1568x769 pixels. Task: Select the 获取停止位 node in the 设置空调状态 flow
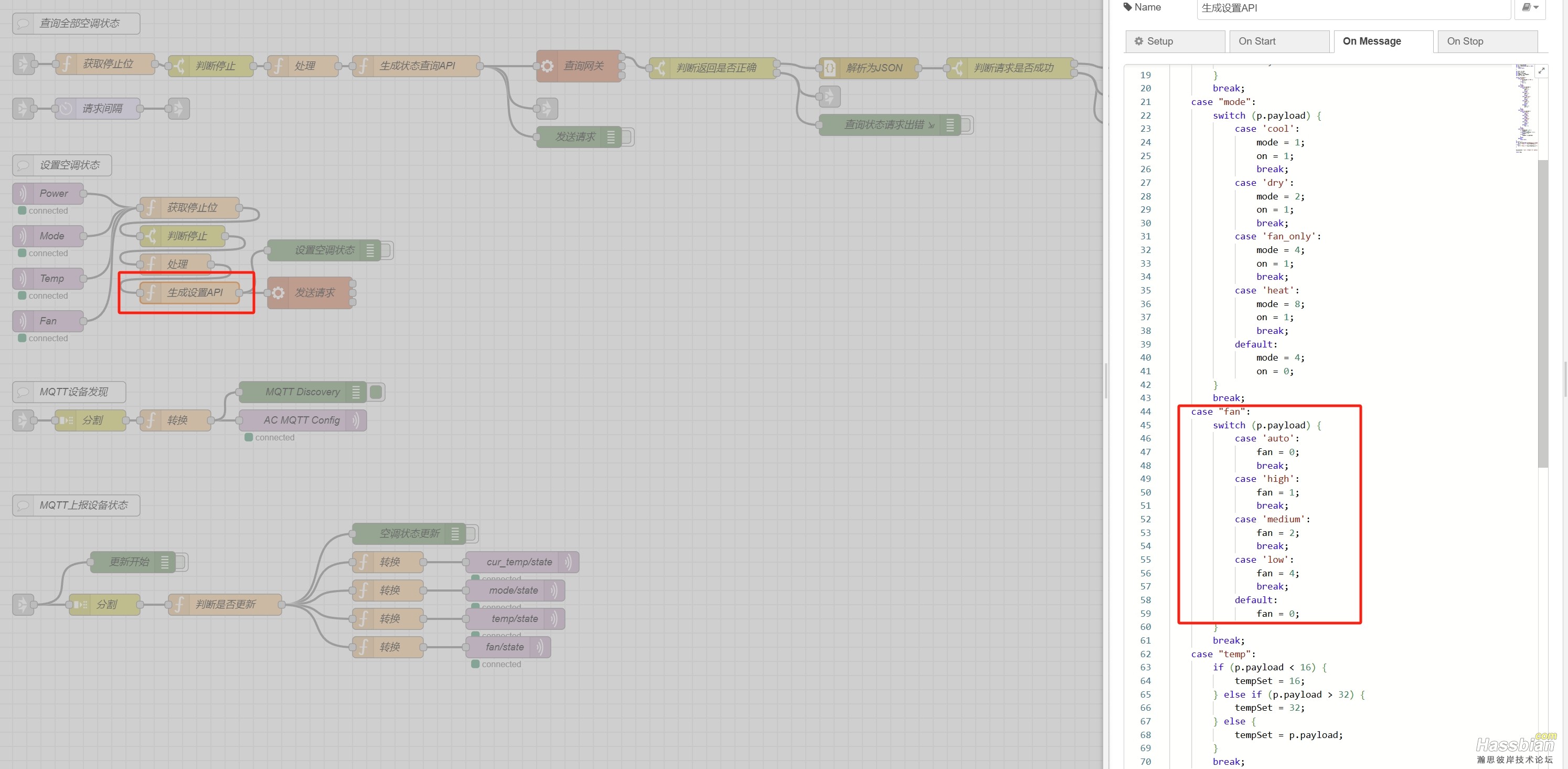tap(190, 208)
